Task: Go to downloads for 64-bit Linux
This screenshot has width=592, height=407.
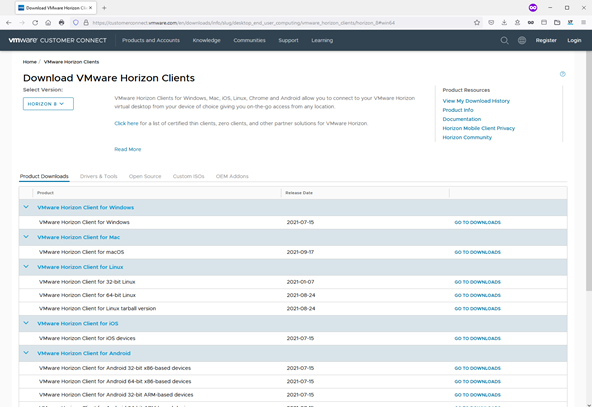Action: [478, 296]
